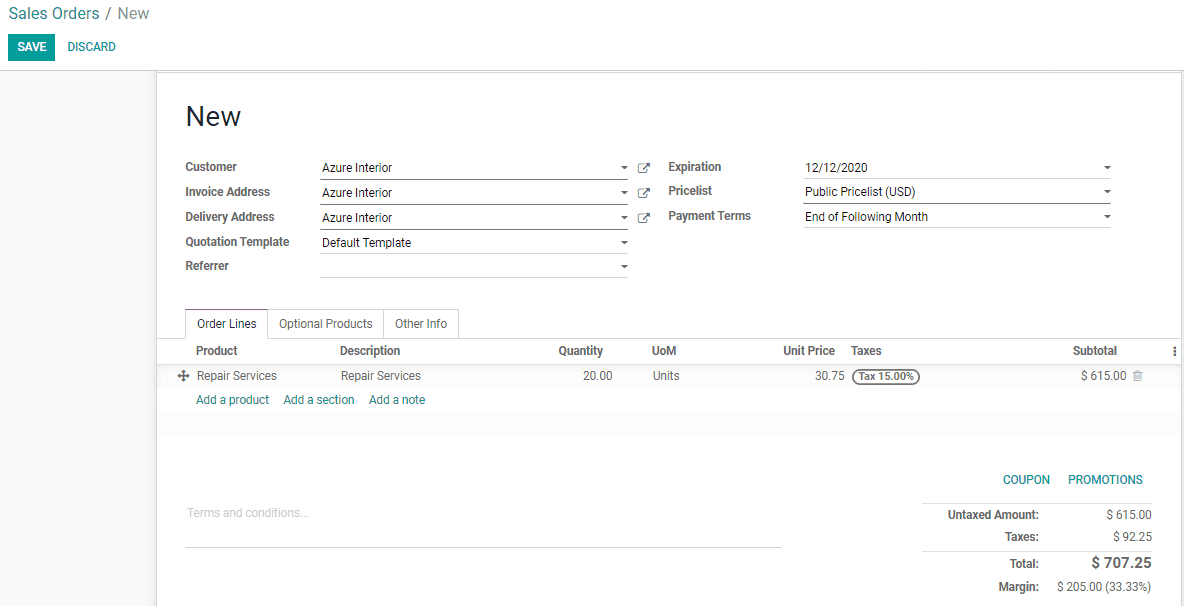
Task: Open the Other Info tab
Action: click(x=421, y=324)
